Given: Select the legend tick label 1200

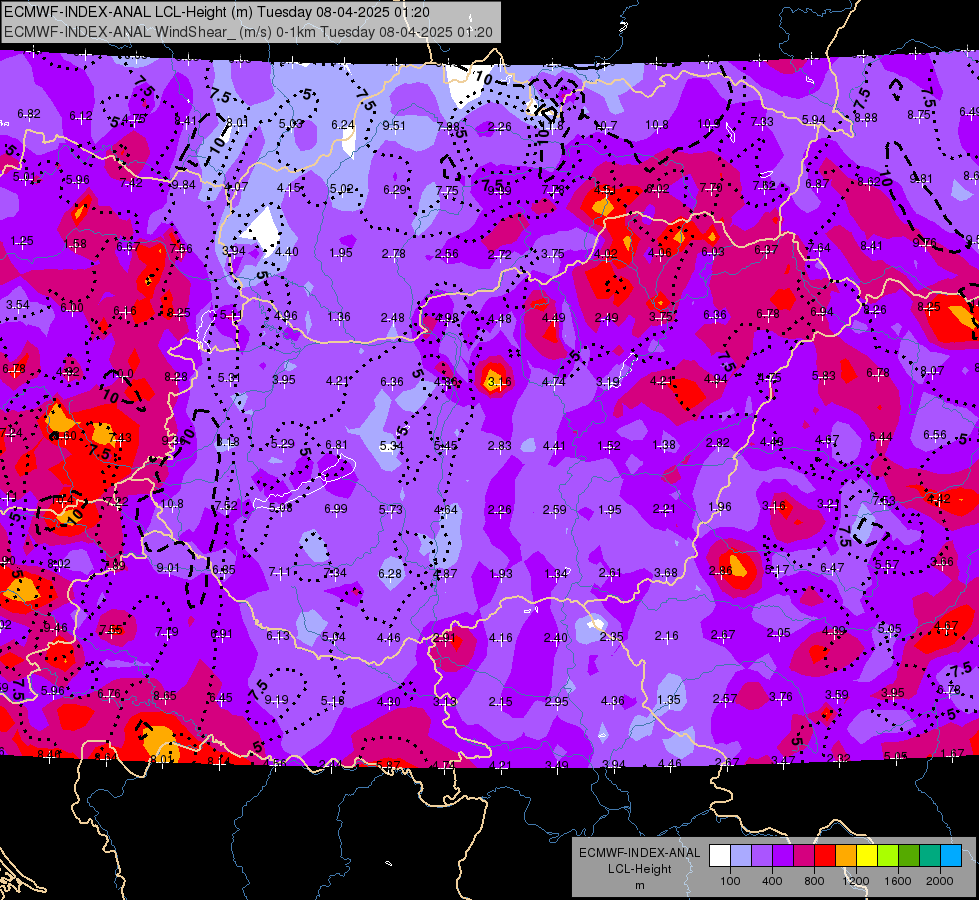Looking at the screenshot, I should [x=855, y=881].
